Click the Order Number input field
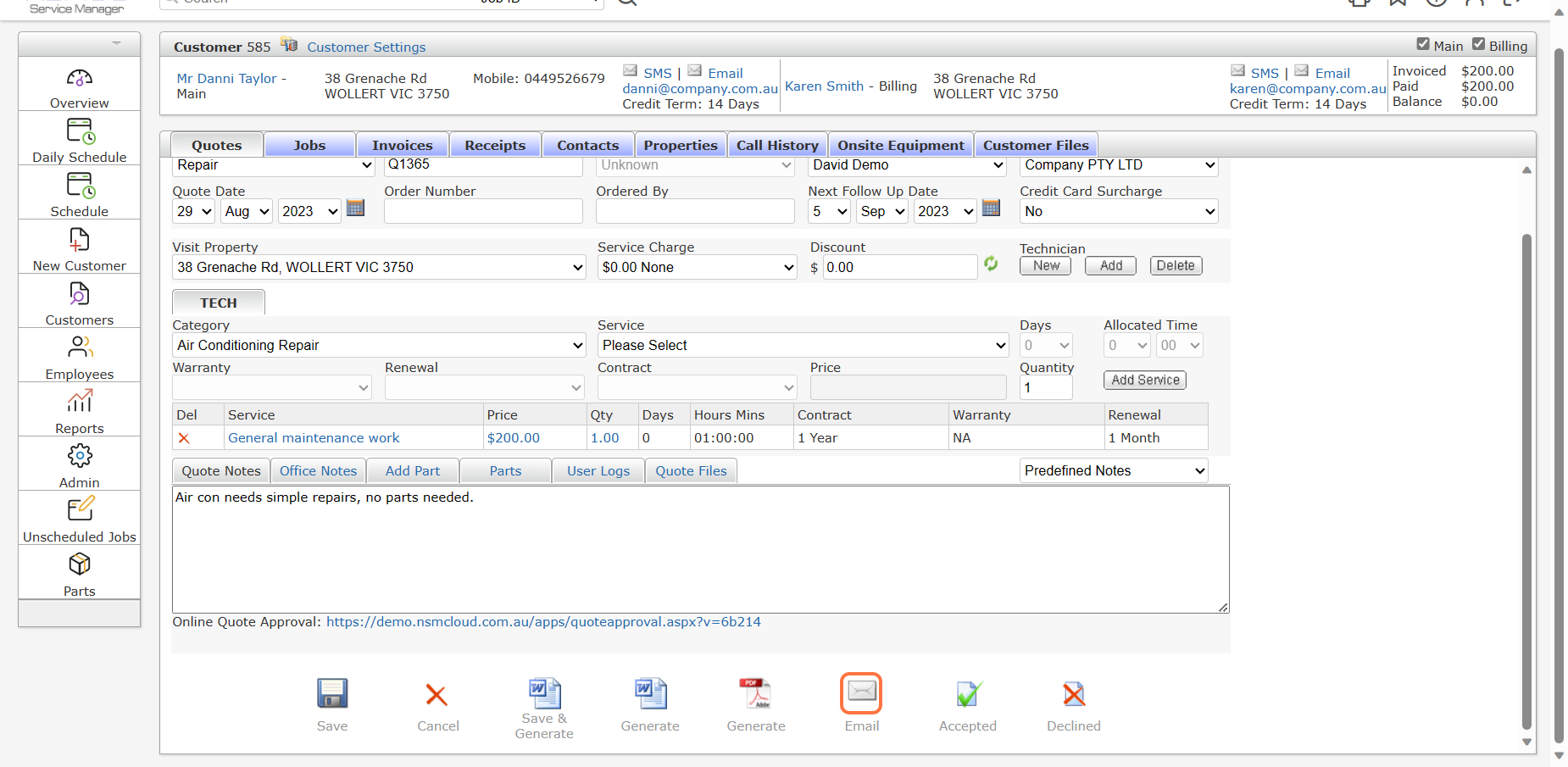 point(483,212)
